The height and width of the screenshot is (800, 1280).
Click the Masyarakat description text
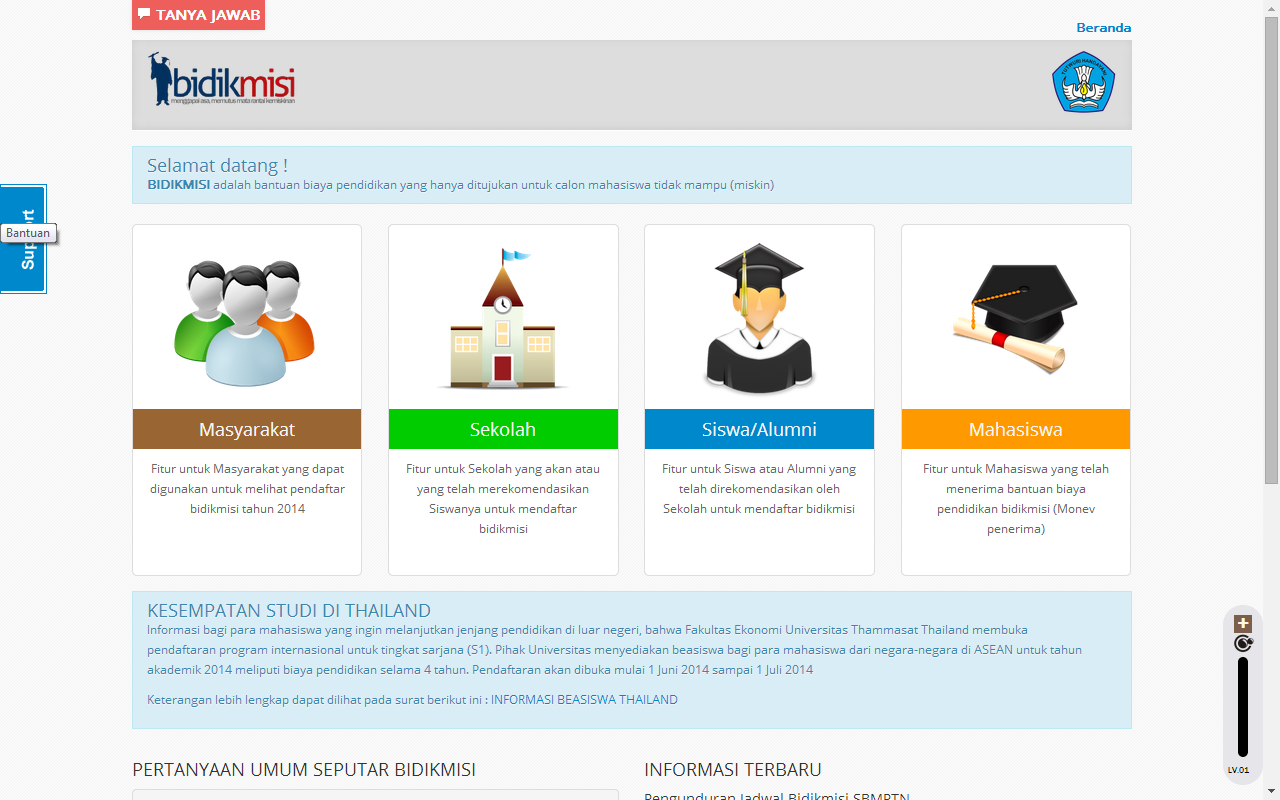[247, 489]
